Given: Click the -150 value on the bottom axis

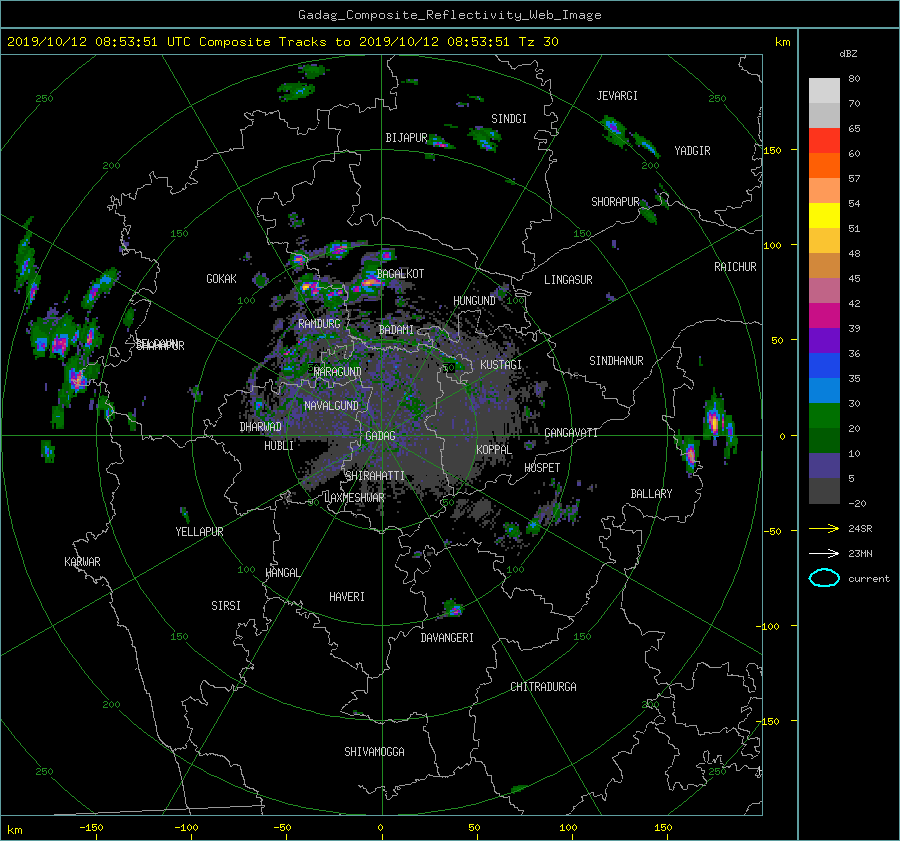Looking at the screenshot, I should [x=91, y=828].
